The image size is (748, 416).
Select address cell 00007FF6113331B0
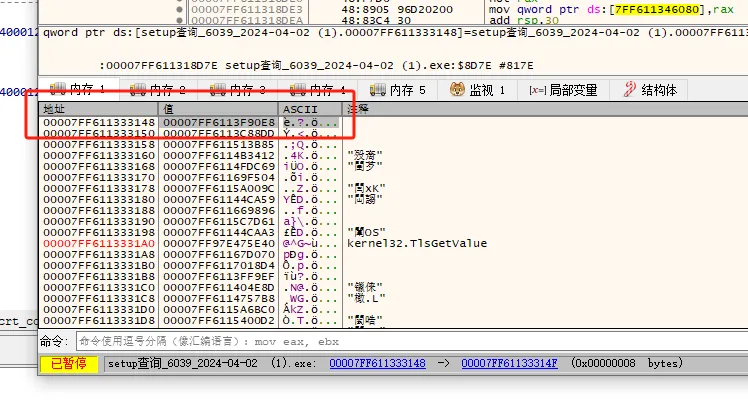(99, 265)
